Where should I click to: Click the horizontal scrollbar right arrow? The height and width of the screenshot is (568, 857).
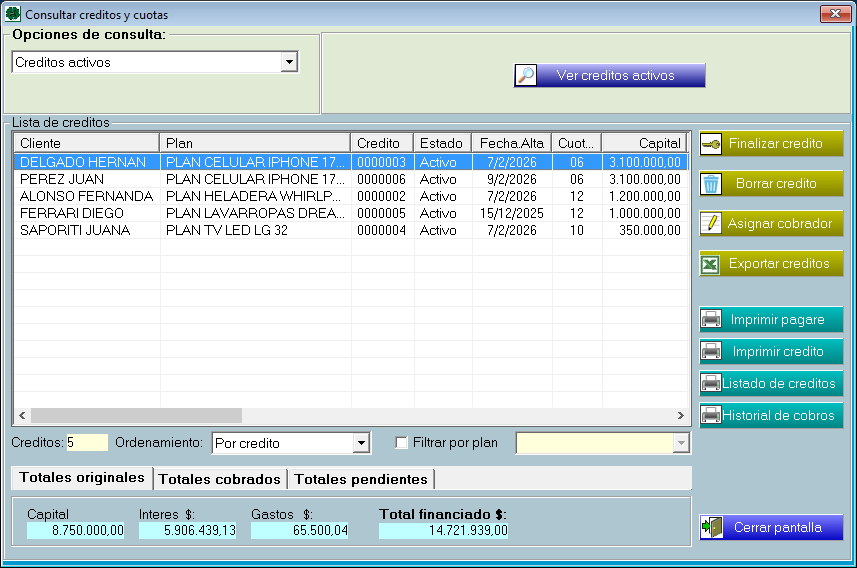[x=680, y=415]
